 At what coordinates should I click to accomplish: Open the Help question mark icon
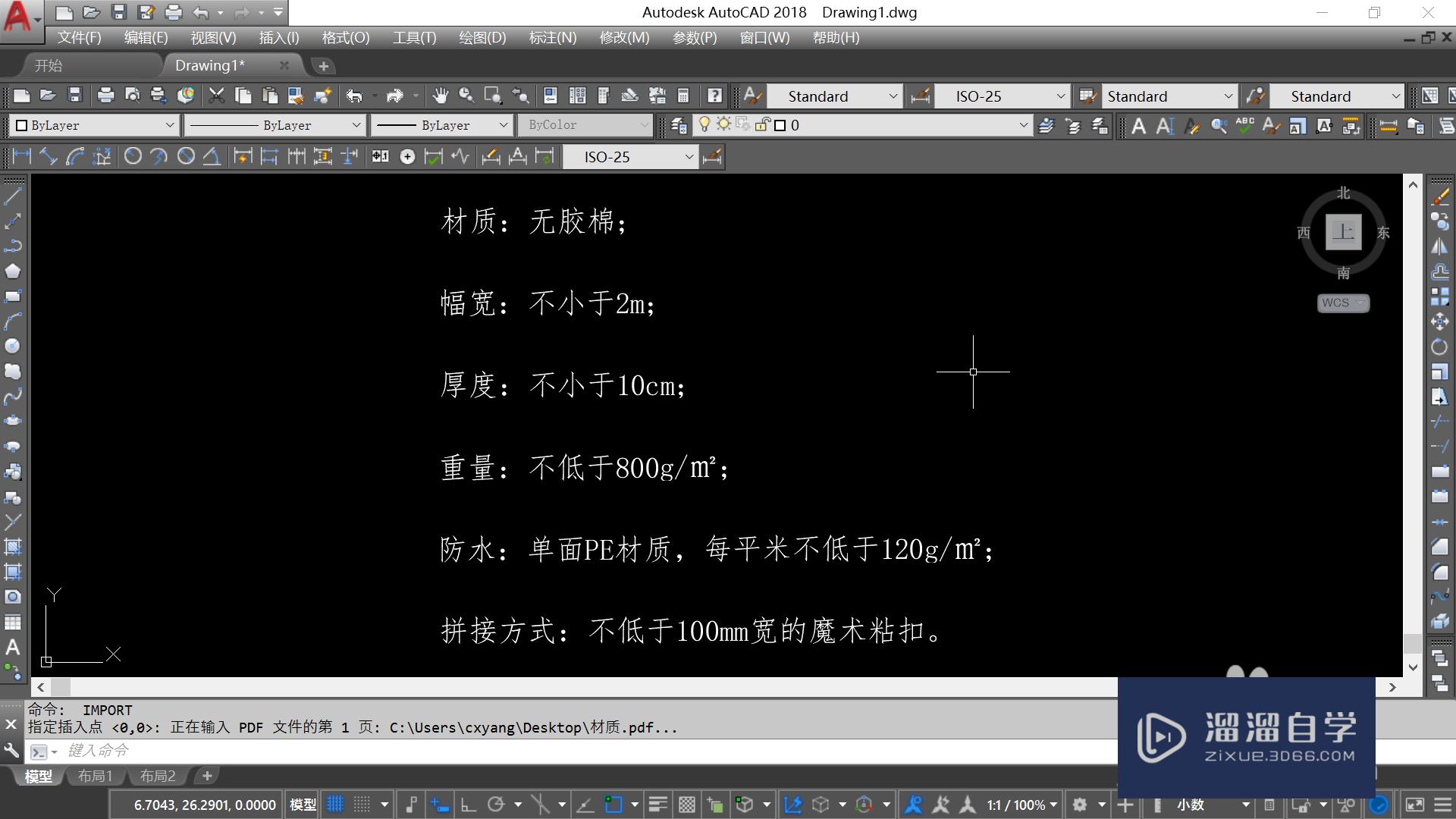(714, 96)
